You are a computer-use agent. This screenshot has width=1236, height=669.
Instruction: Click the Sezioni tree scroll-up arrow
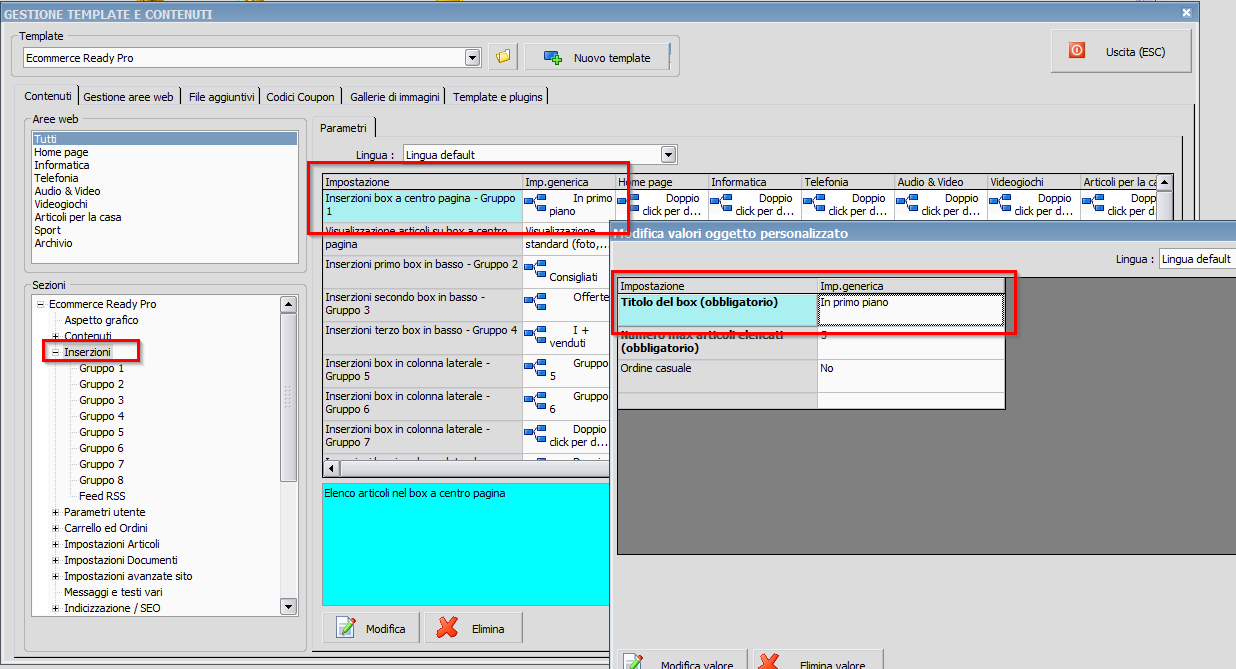(x=288, y=304)
